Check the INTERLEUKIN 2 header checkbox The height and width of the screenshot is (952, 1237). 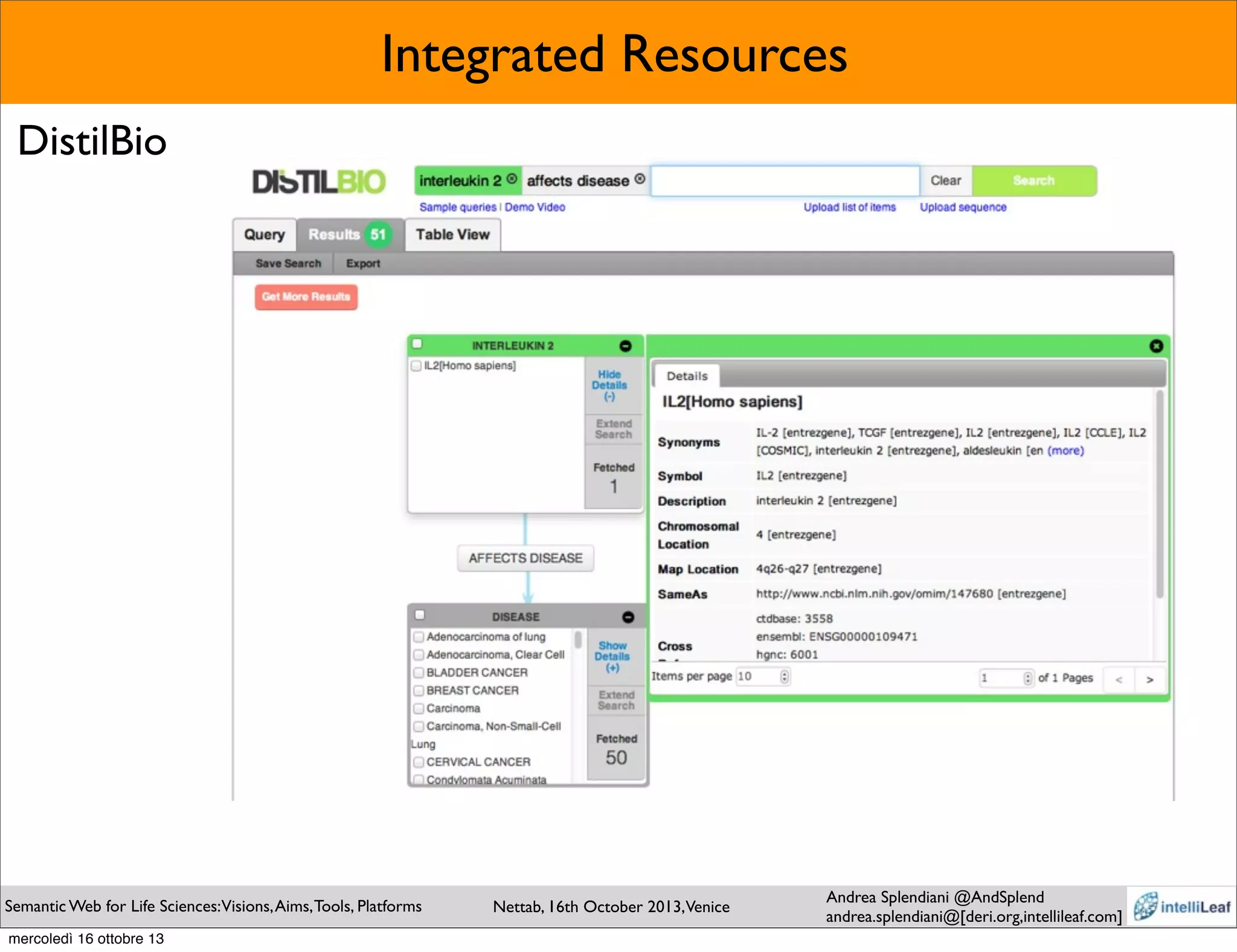point(417,344)
